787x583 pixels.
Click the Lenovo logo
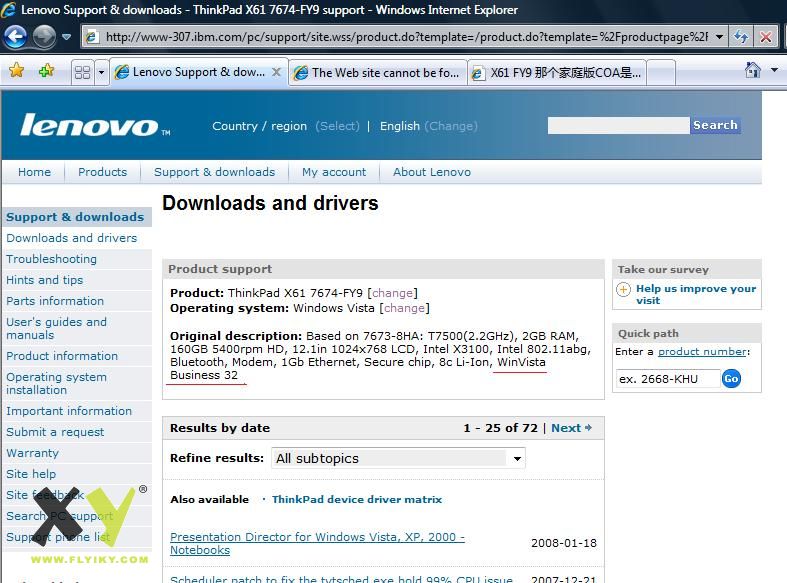(94, 125)
